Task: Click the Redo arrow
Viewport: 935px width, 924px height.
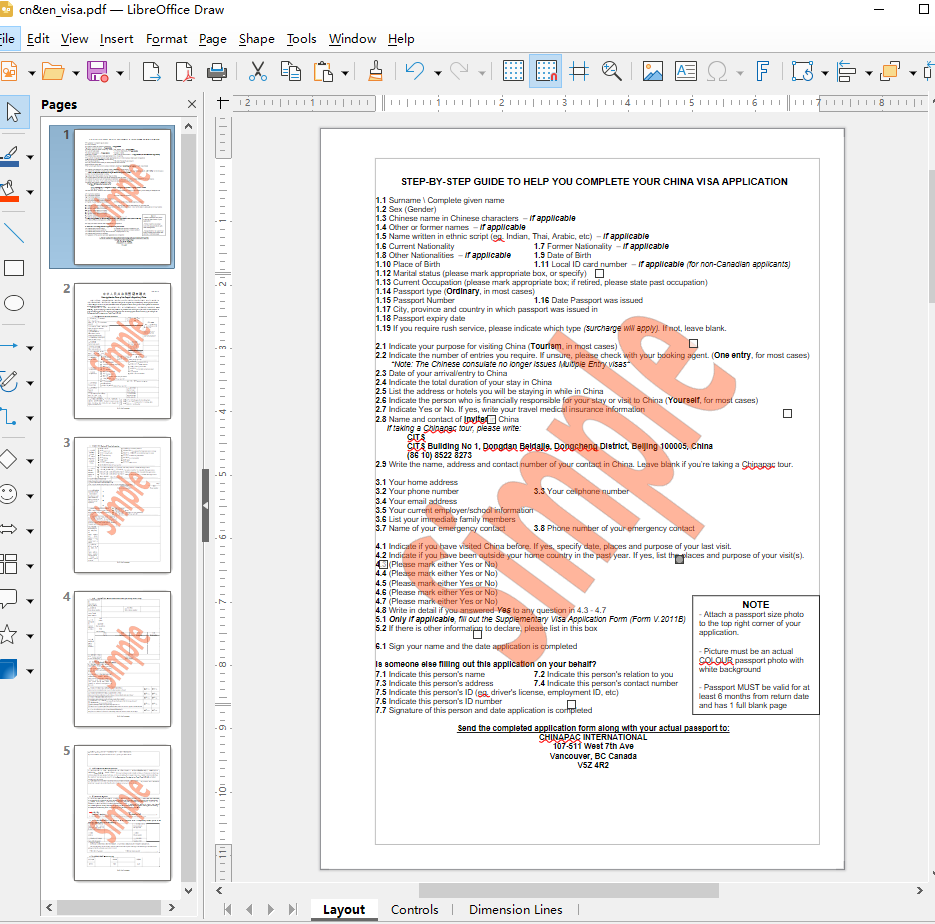Action: [459, 72]
